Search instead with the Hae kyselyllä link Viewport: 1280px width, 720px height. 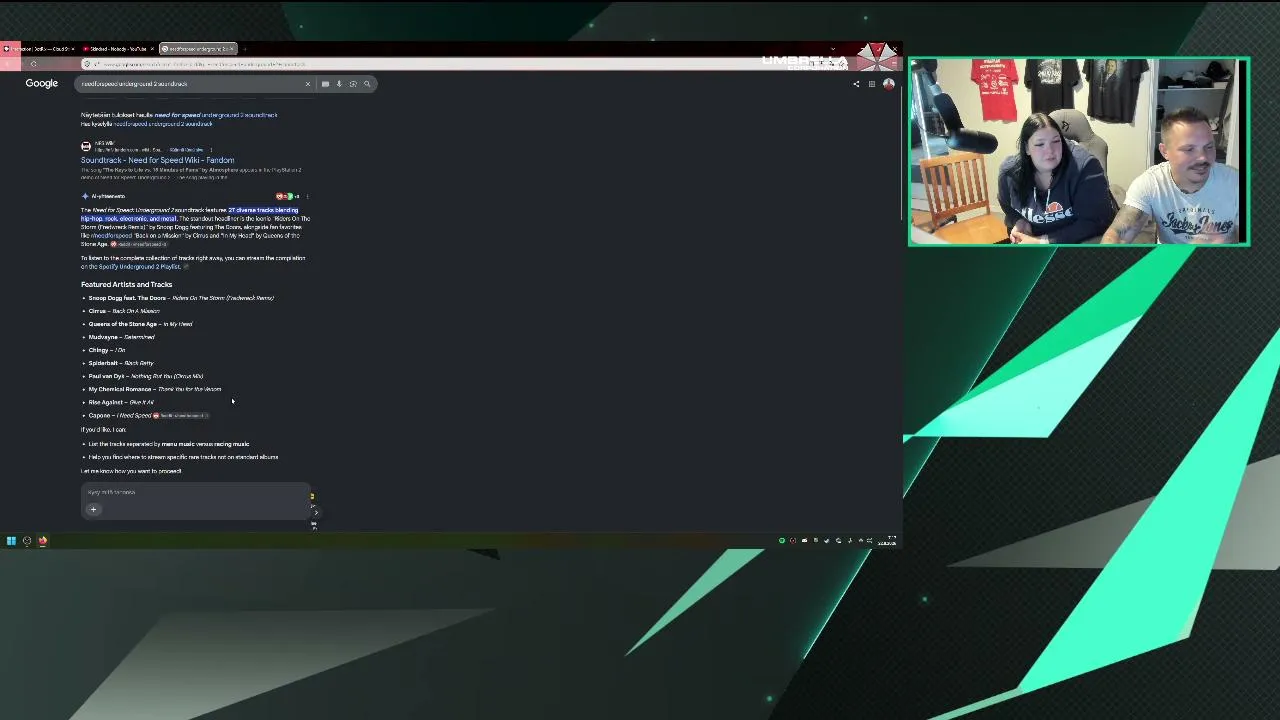point(163,124)
